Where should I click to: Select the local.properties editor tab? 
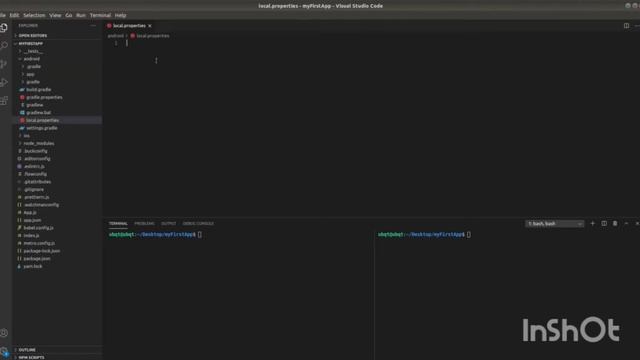pos(129,26)
